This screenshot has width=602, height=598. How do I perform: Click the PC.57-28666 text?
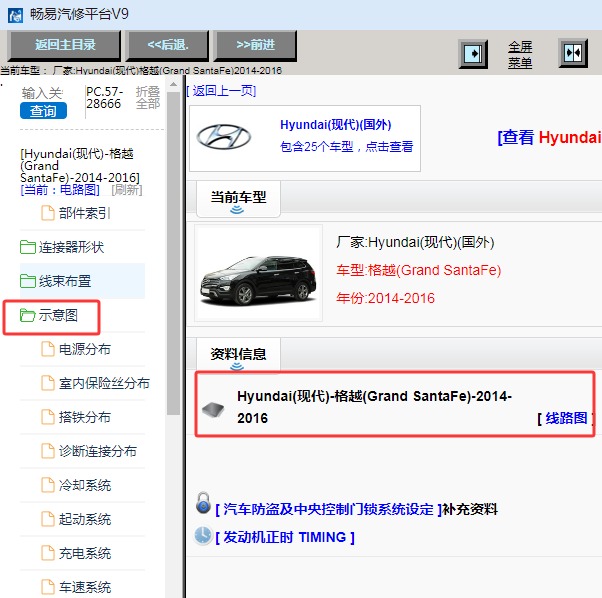coord(104,97)
